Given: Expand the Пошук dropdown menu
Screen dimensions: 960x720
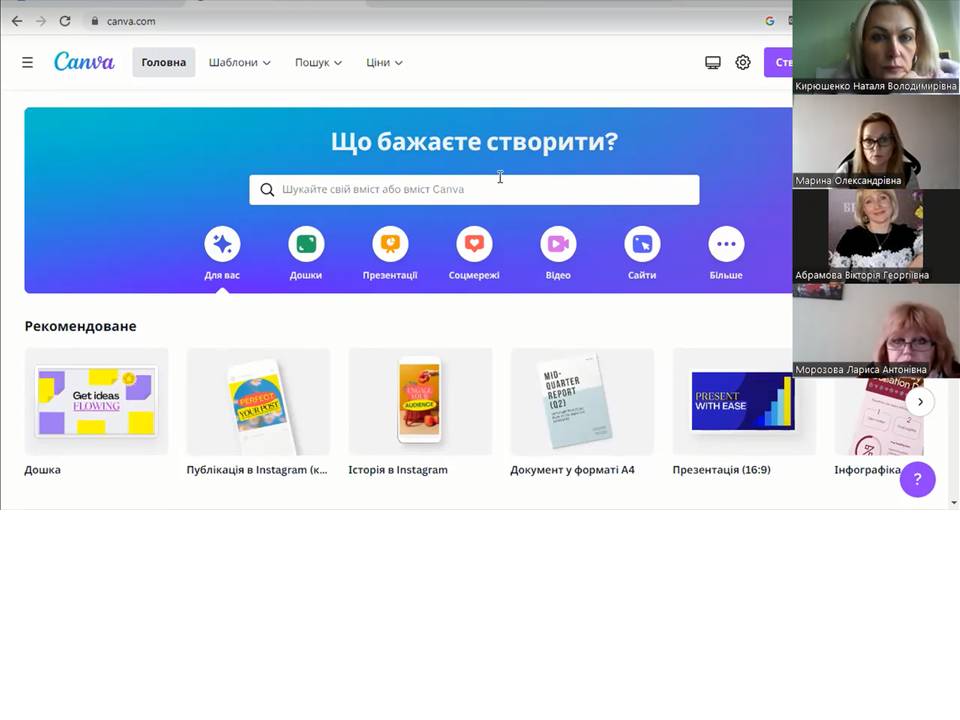Looking at the screenshot, I should tap(318, 62).
